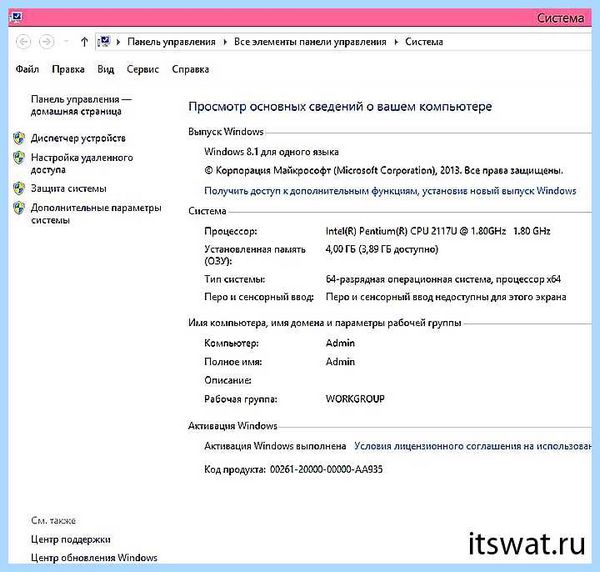Click the processor value Intel(R) Pentium(R) CPU 2117U
Viewport: 600px width, 572px height.
438,231
